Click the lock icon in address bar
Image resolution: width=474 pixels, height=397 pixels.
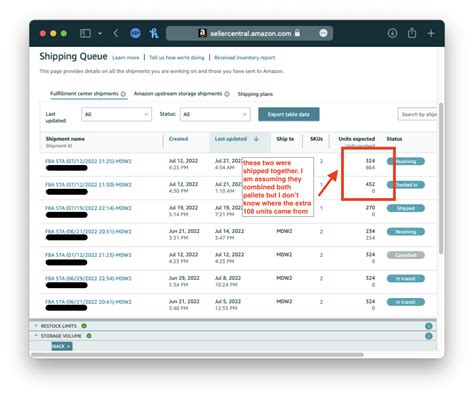[x=297, y=33]
